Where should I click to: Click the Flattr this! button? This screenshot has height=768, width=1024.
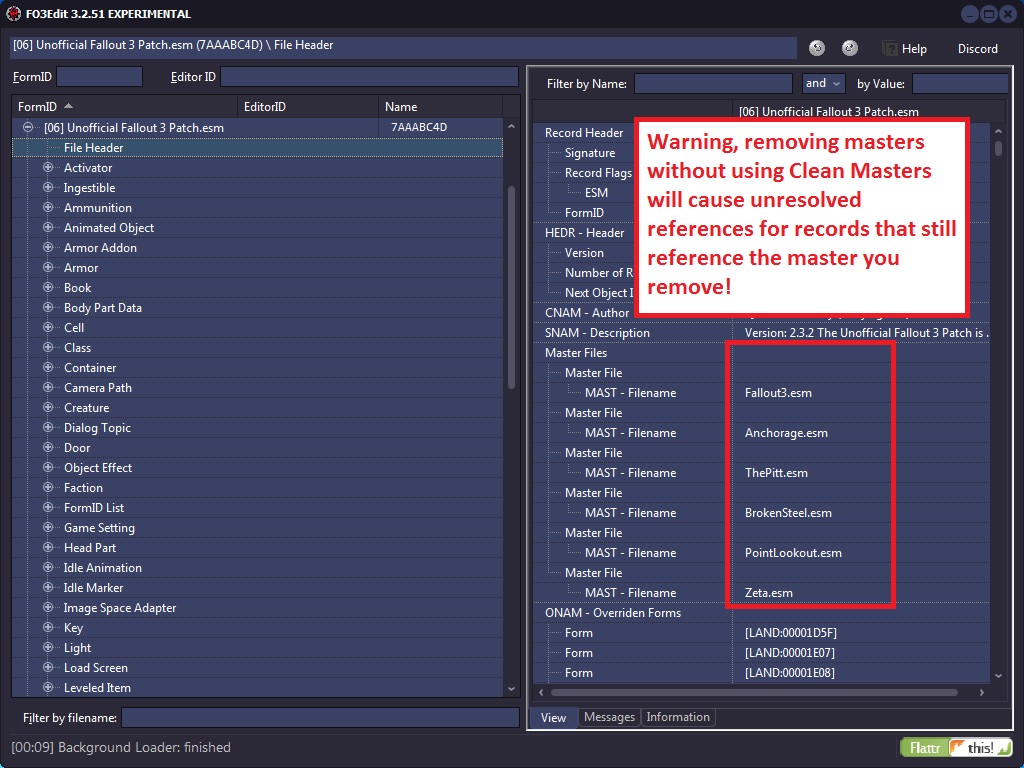(x=956, y=747)
